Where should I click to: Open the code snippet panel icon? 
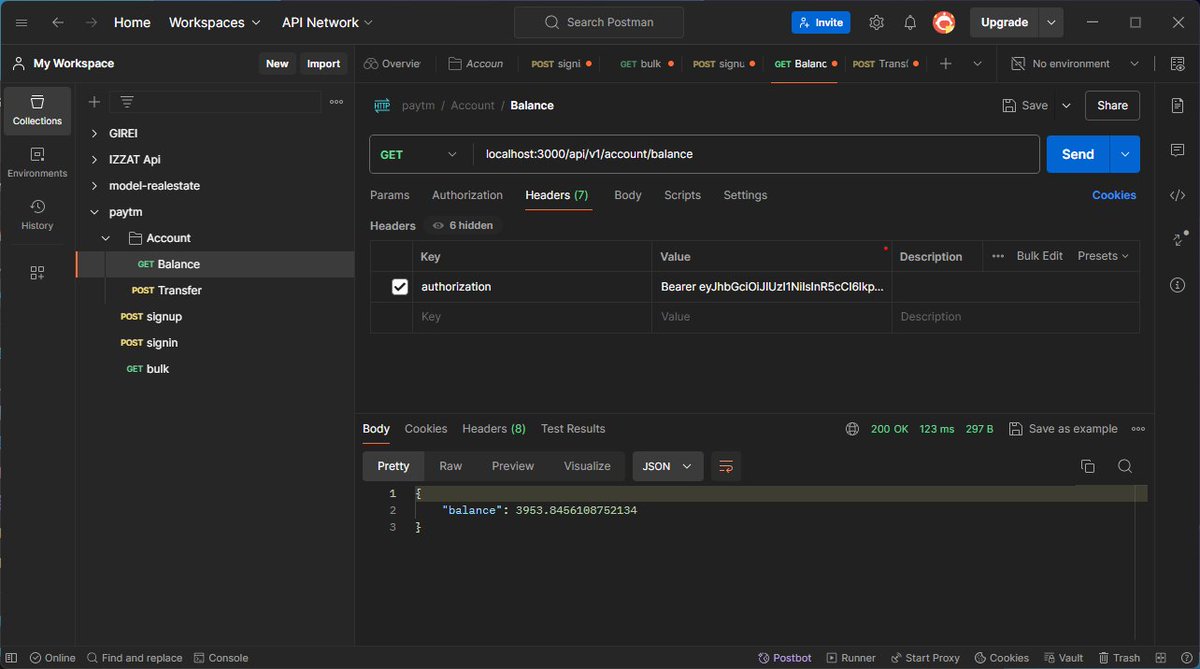pos(1177,195)
